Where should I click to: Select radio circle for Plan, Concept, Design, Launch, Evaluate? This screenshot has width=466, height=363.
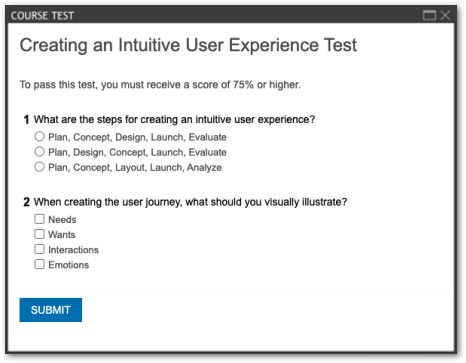coord(39,136)
